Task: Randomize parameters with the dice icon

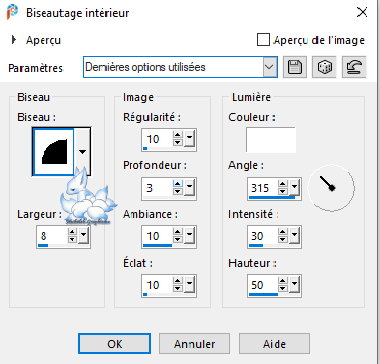Action: (x=324, y=67)
